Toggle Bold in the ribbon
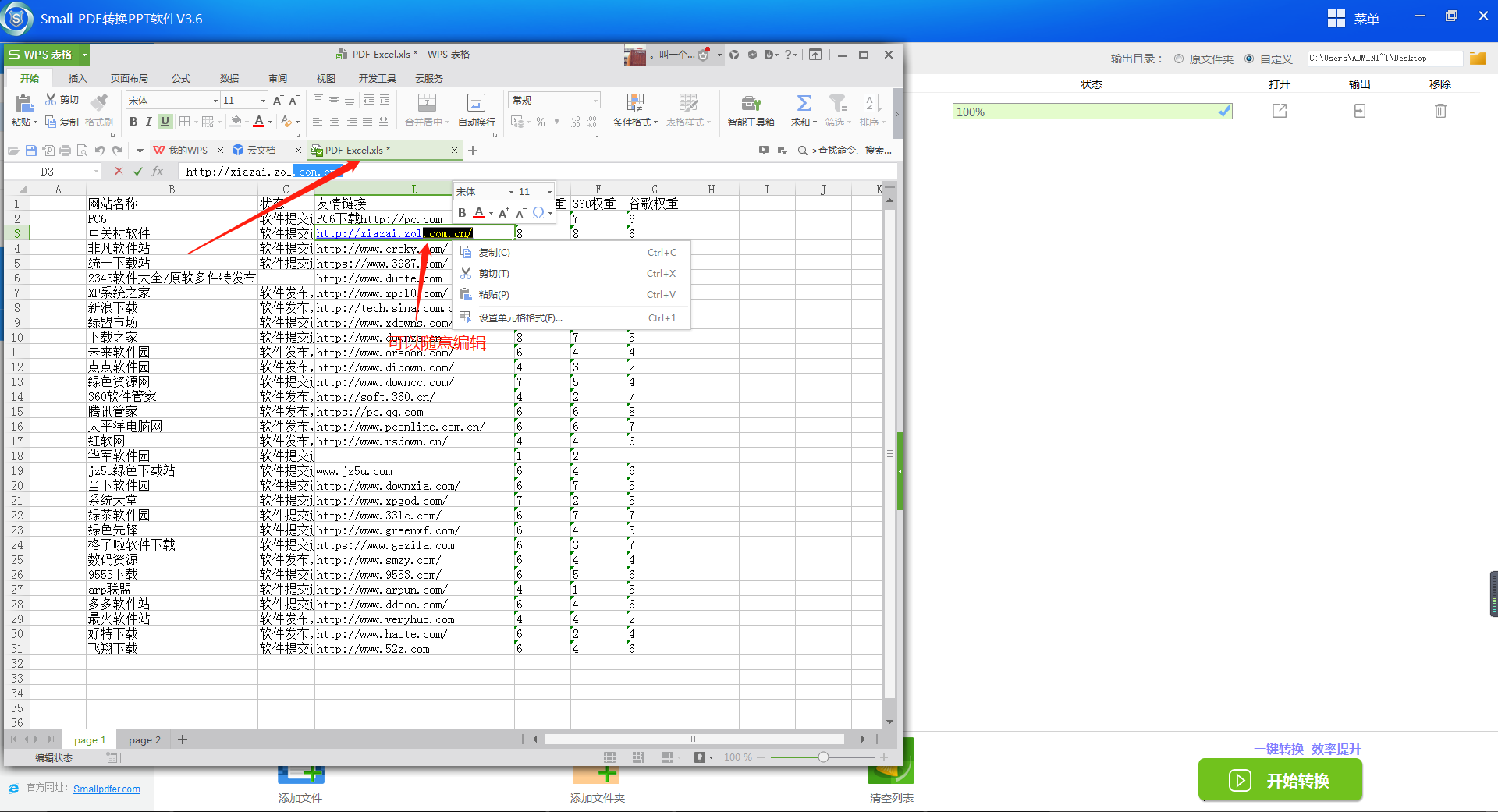The width and height of the screenshot is (1498, 812). coord(133,122)
